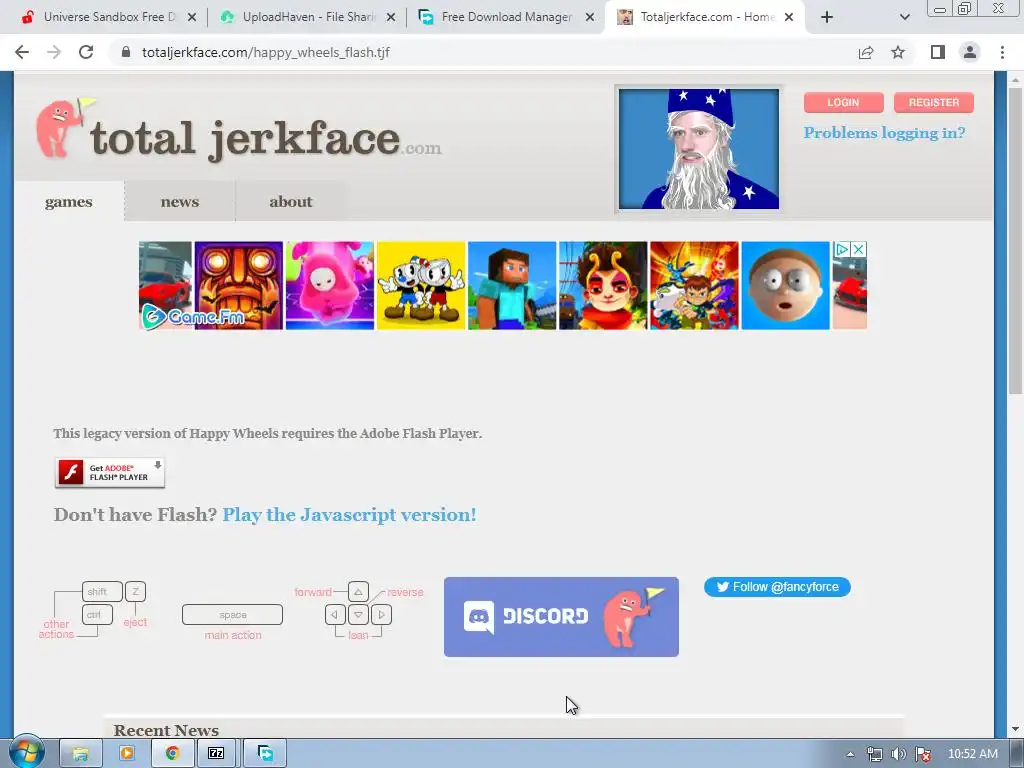Click Get Adobe Flash Player badge
This screenshot has height=768, width=1024.
coord(110,473)
